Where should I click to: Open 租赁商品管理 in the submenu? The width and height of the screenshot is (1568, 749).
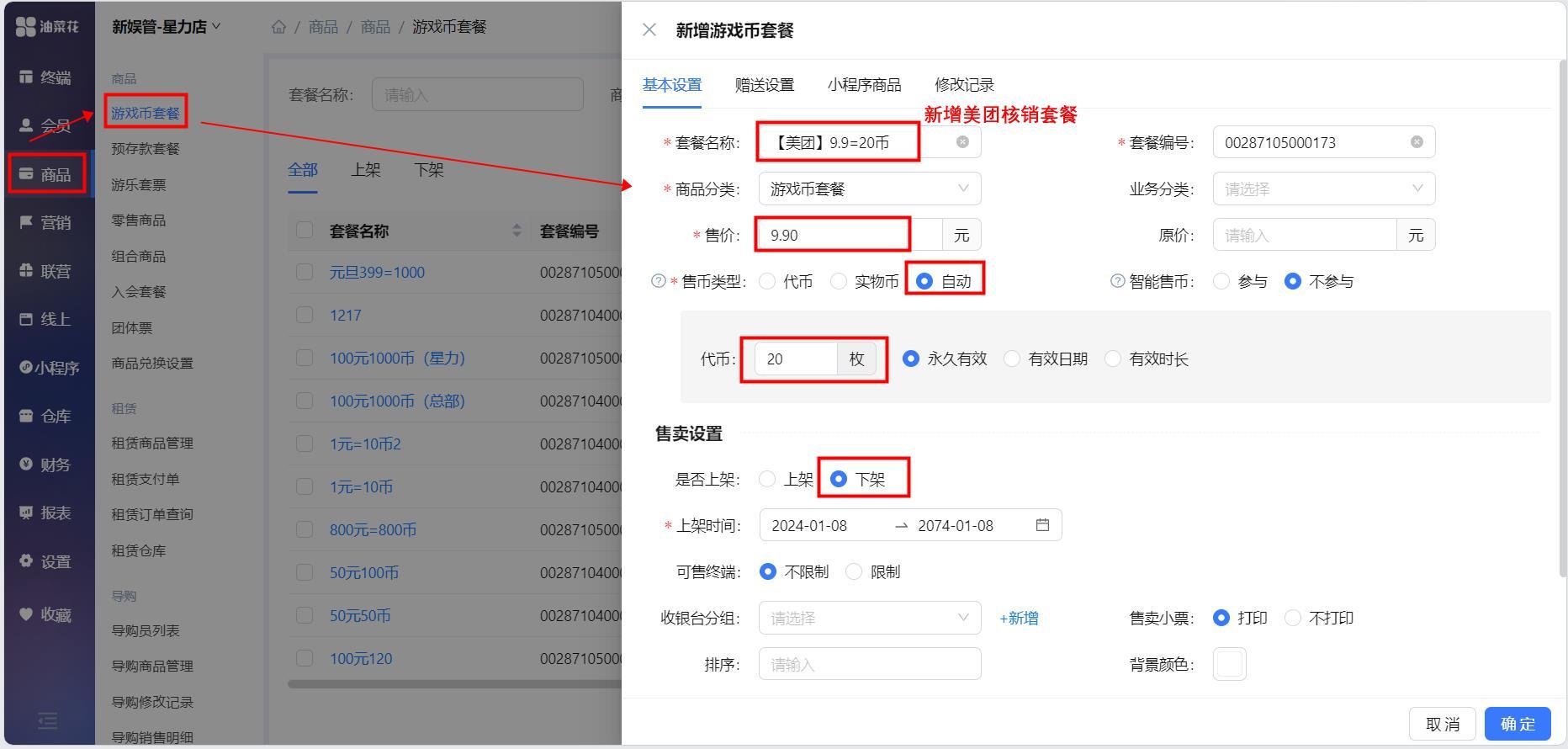(x=152, y=444)
